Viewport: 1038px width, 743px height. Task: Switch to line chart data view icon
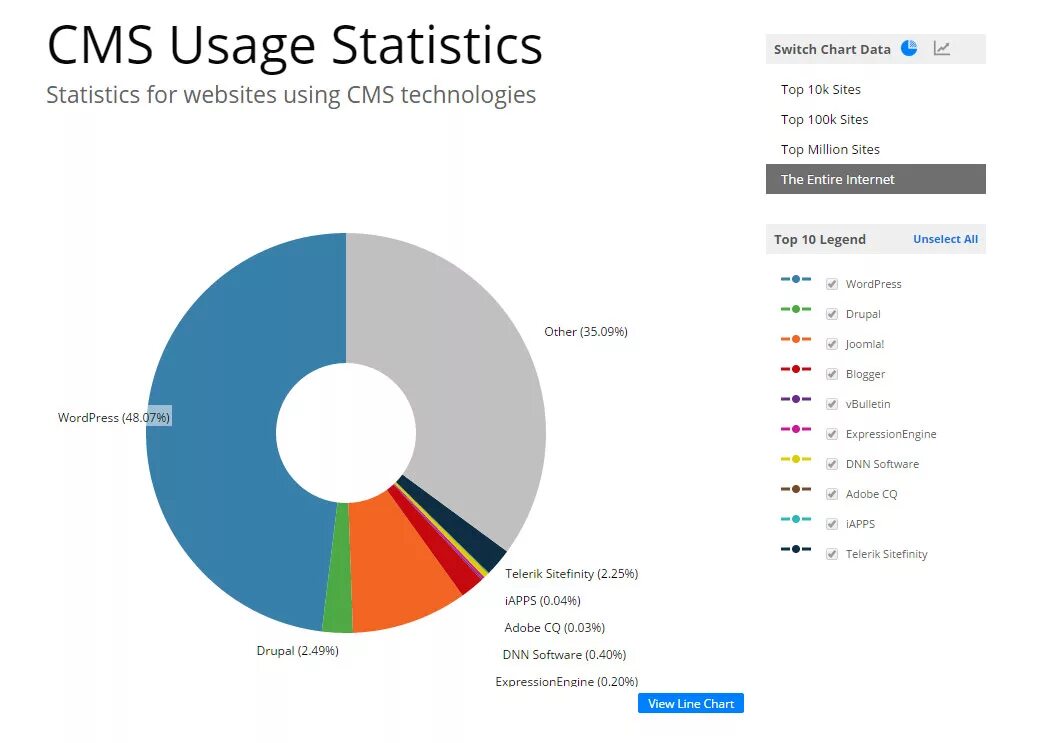click(x=941, y=48)
